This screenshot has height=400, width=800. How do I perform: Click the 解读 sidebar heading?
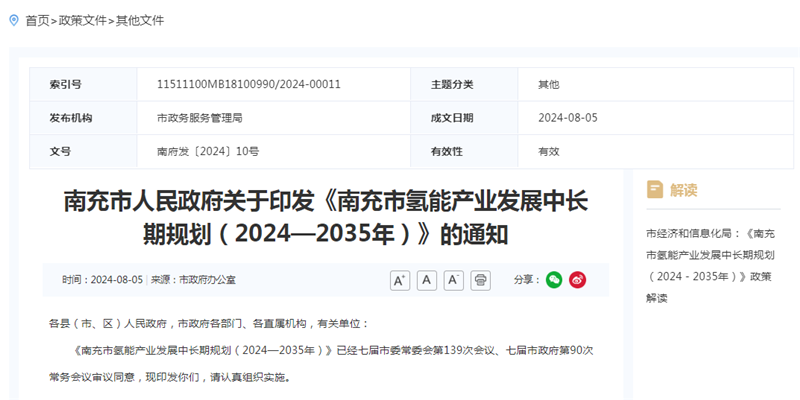(x=684, y=189)
